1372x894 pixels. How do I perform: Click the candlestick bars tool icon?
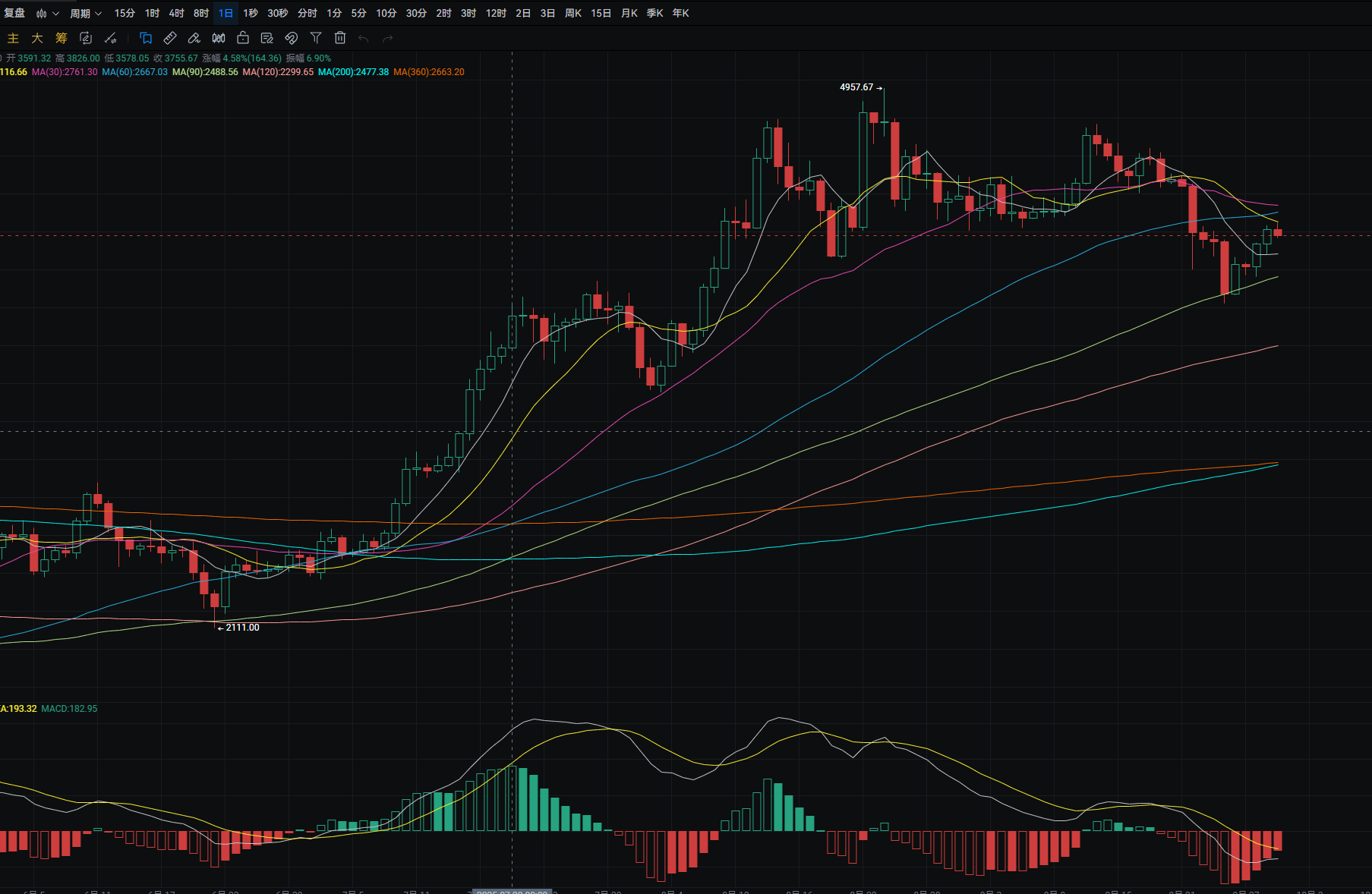pos(219,38)
